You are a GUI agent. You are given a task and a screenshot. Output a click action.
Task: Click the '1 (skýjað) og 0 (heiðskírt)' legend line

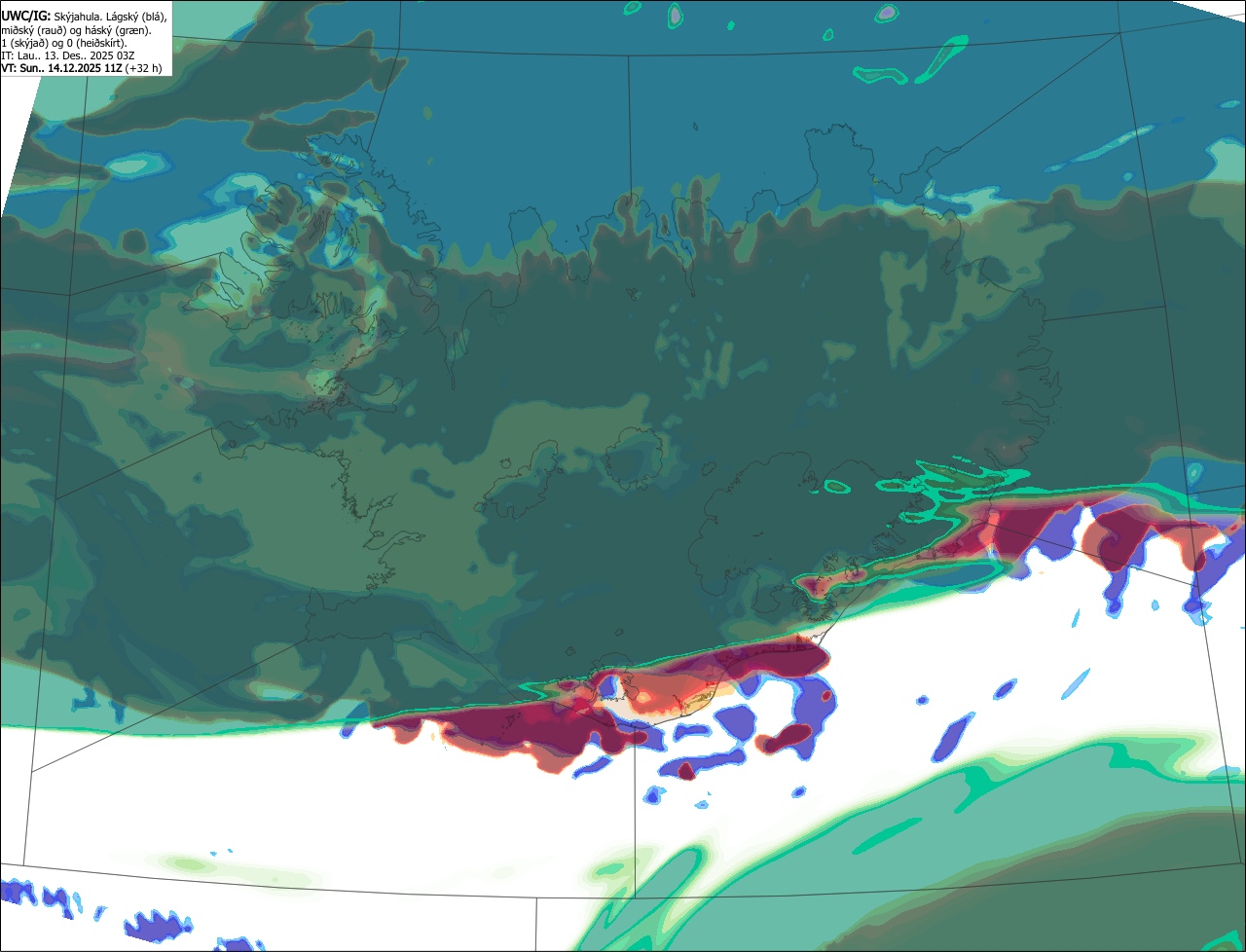pos(64,43)
